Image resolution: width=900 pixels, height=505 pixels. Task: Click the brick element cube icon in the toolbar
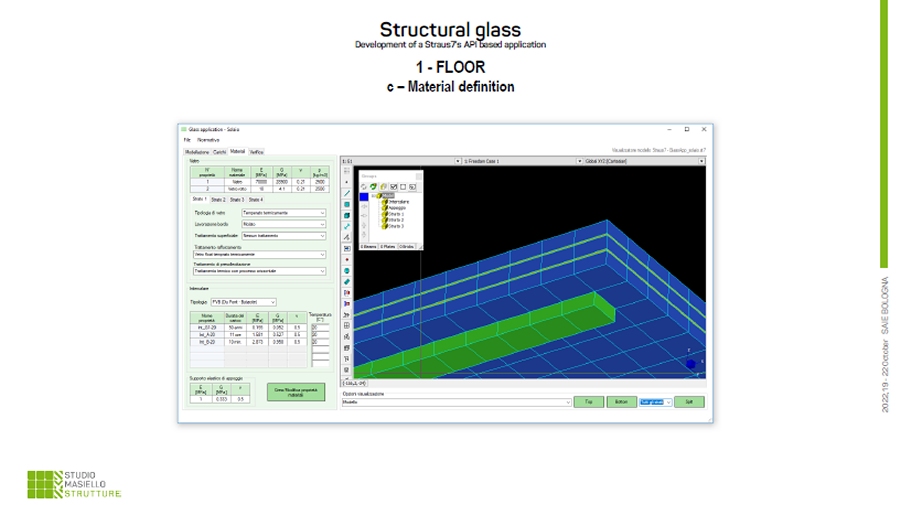pyautogui.click(x=347, y=215)
